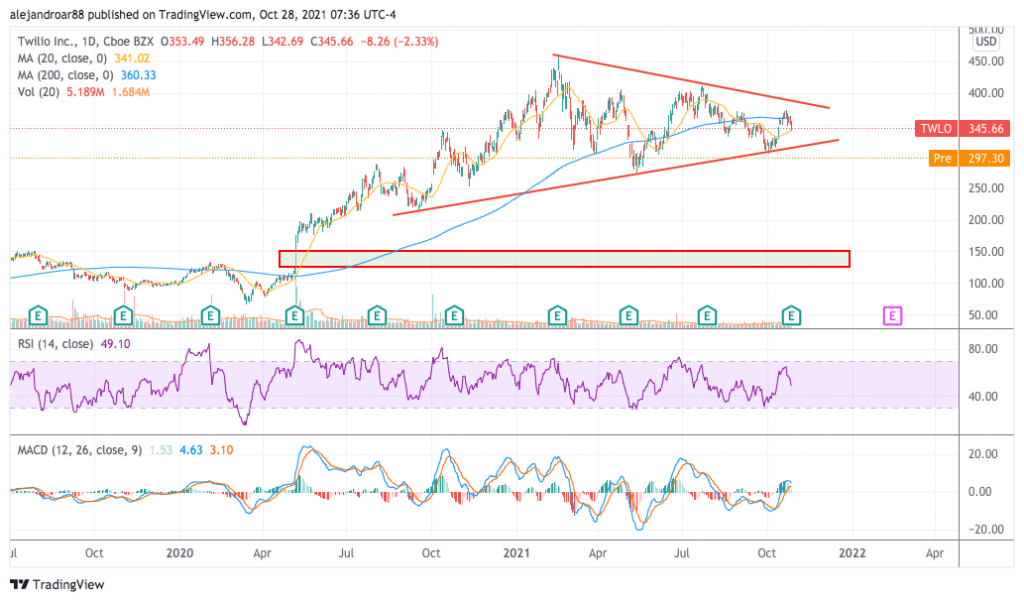Select the orange Pre market price label
The image size is (1024, 602).
tap(969, 158)
